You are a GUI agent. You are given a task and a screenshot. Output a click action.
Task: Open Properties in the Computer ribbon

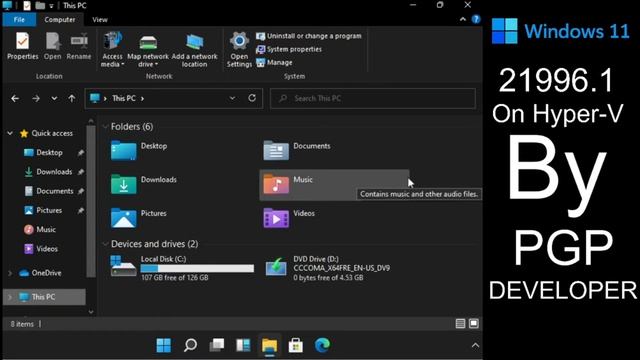click(22, 47)
